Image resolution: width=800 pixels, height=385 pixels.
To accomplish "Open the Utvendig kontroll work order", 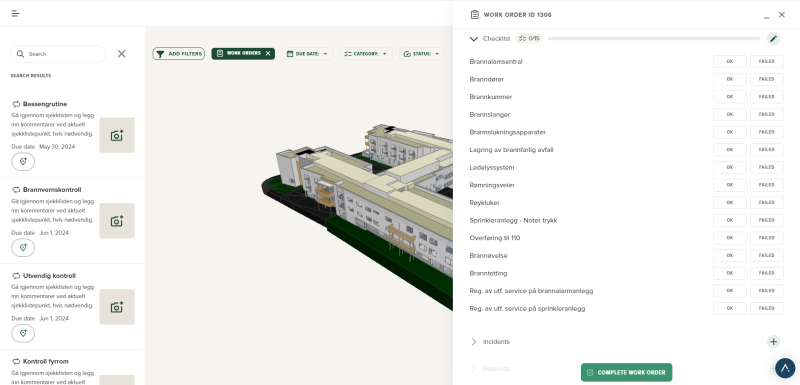I will coord(49,276).
